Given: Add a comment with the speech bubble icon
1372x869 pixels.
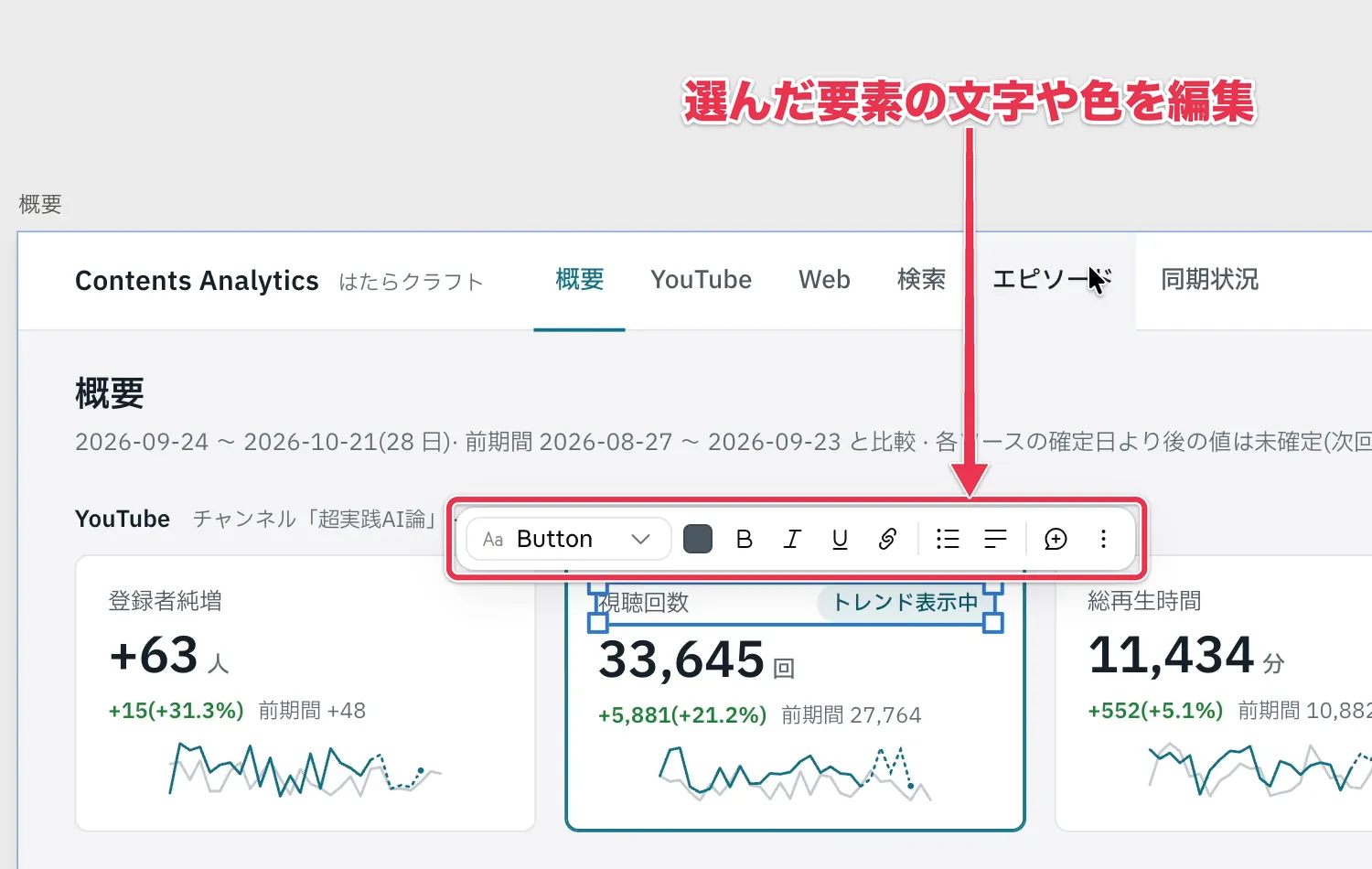Looking at the screenshot, I should [1056, 540].
